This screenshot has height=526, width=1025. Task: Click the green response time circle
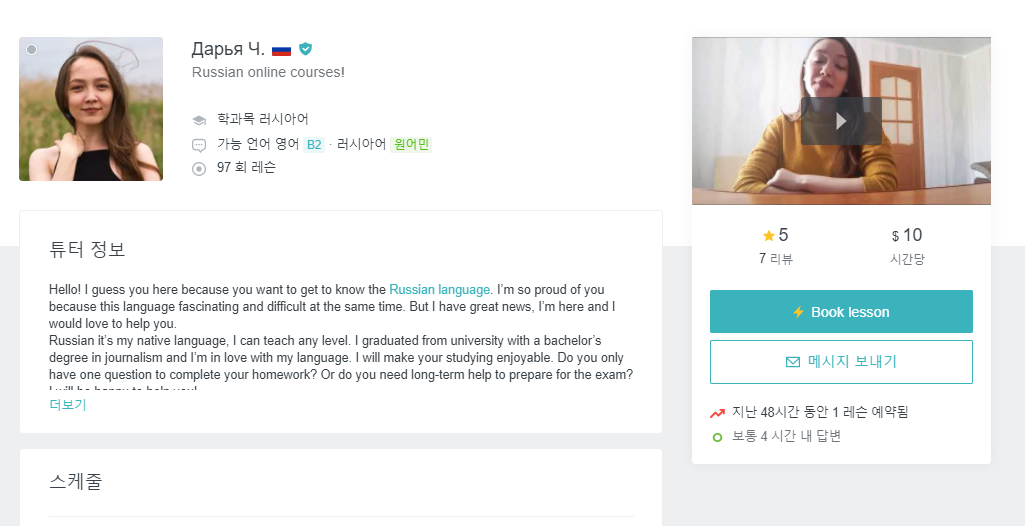[x=717, y=437]
